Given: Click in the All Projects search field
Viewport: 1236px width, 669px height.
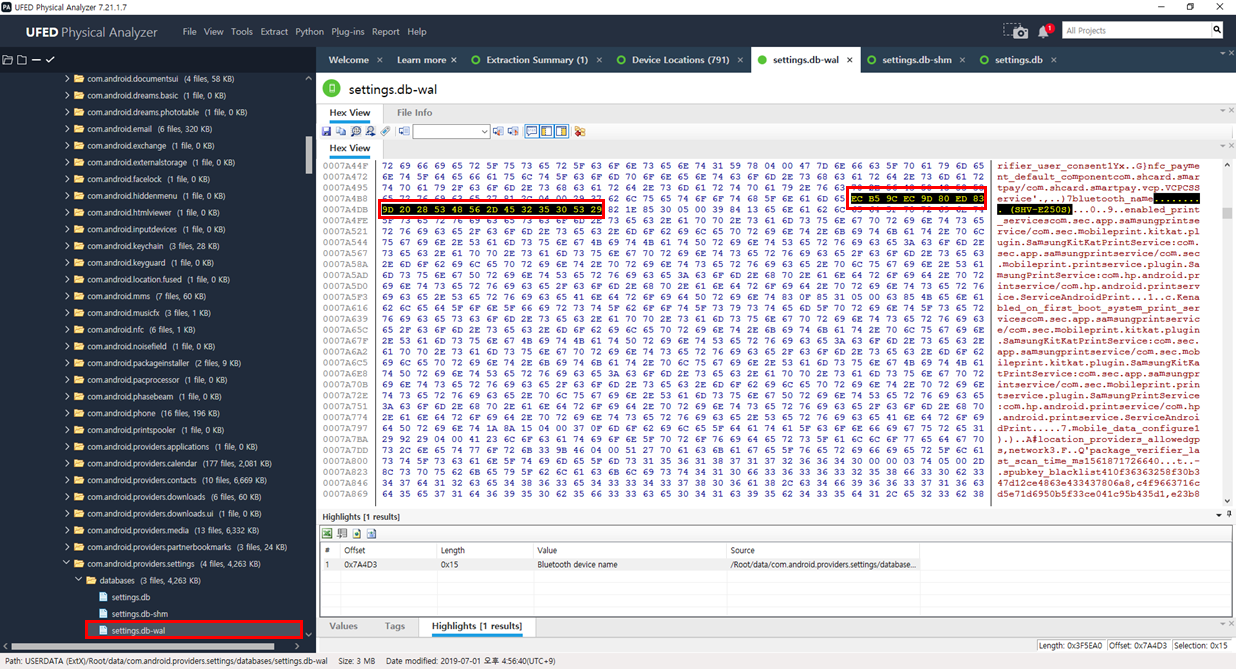Looking at the screenshot, I should [x=1135, y=31].
